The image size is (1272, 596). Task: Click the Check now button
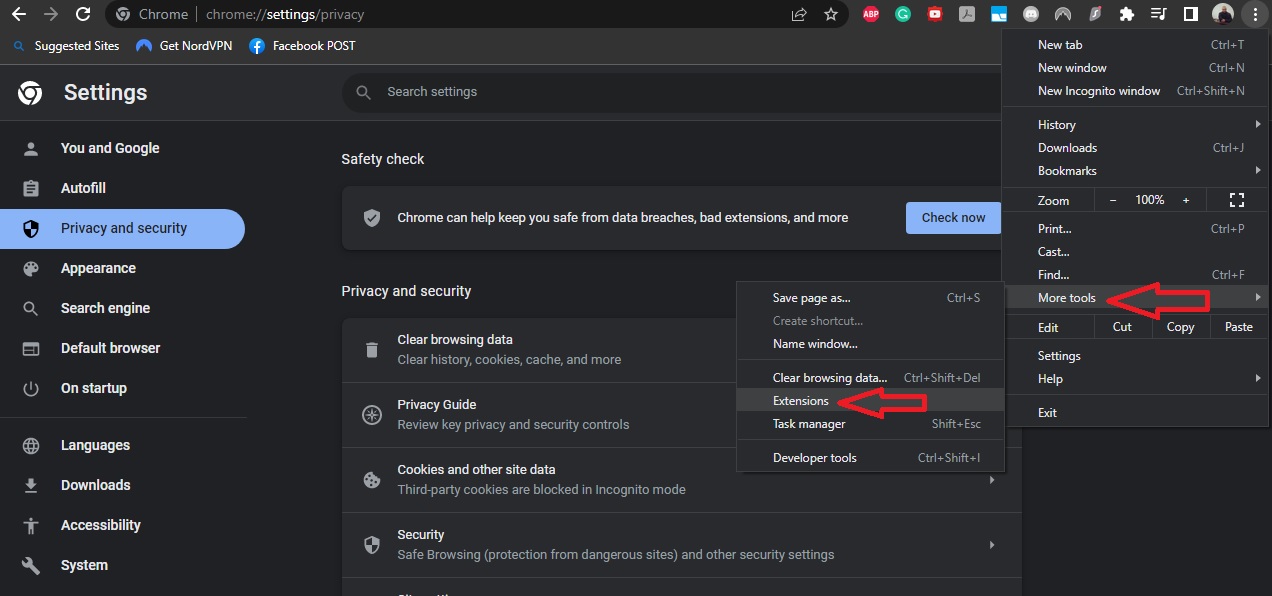click(x=951, y=217)
